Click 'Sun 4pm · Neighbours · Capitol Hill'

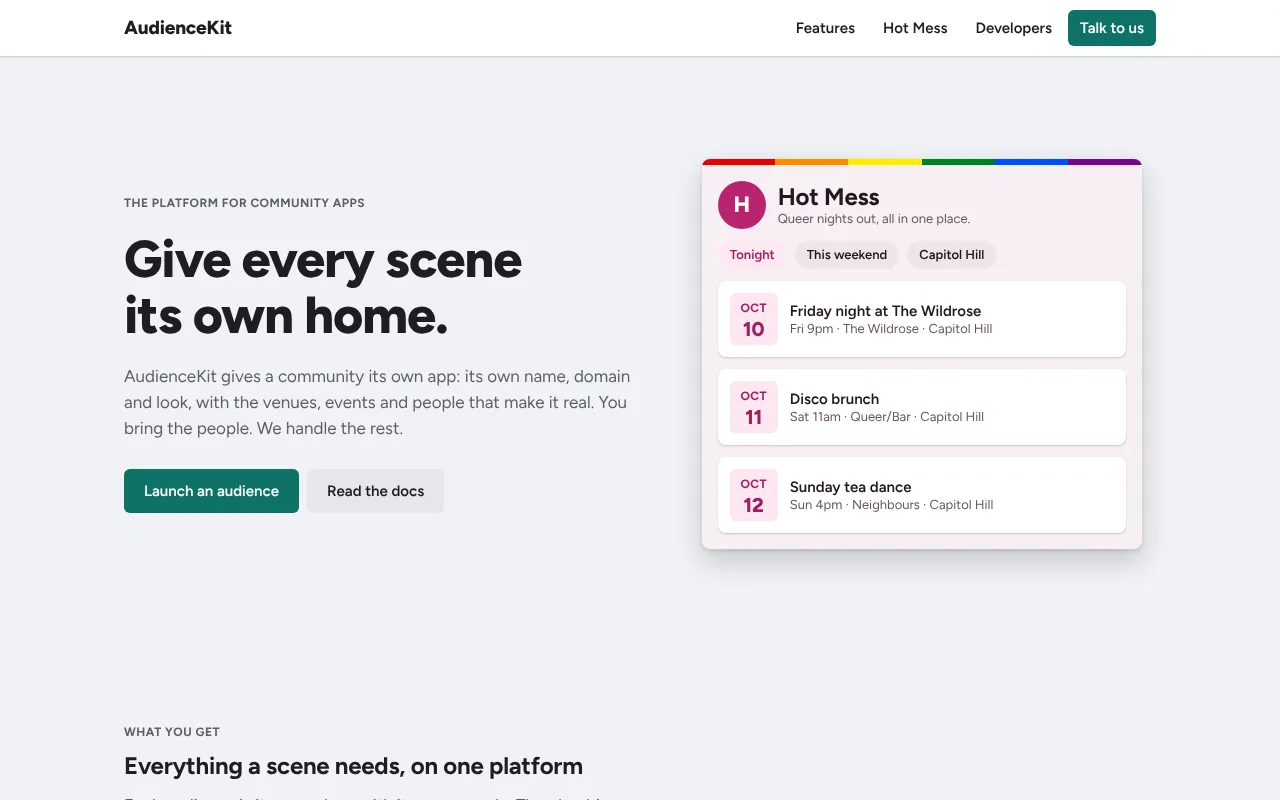click(892, 505)
